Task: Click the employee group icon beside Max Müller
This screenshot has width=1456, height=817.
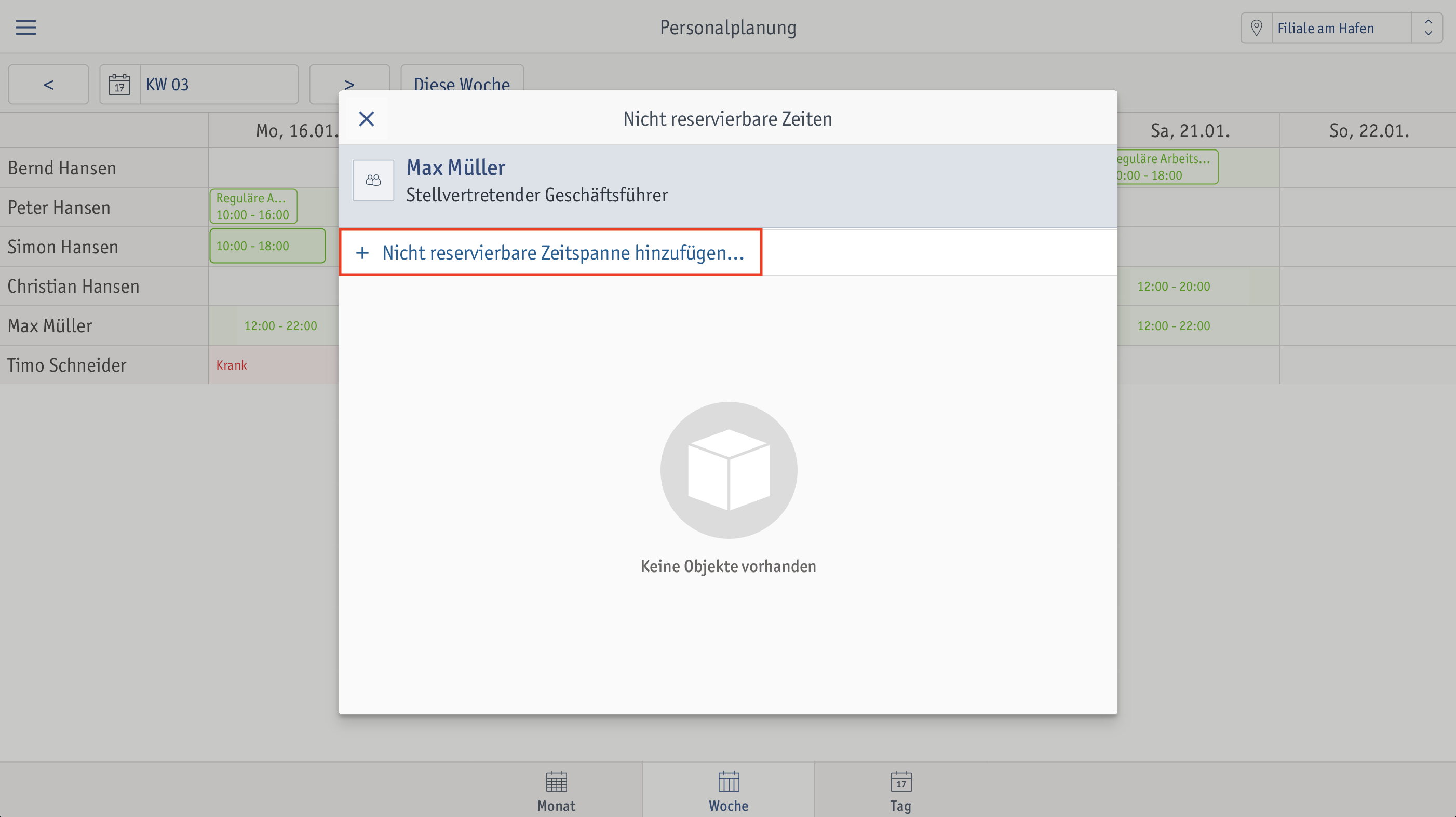Action: pos(373,180)
